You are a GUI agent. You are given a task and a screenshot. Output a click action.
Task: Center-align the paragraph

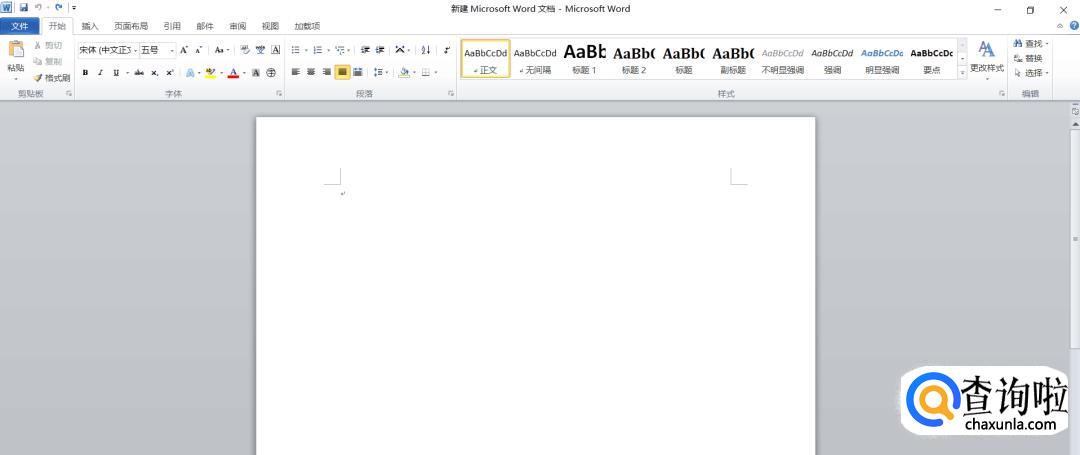coord(311,72)
